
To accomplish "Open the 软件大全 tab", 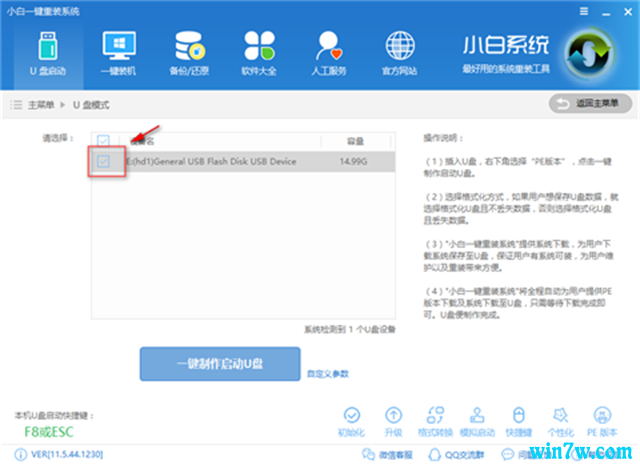I will 259,54.
